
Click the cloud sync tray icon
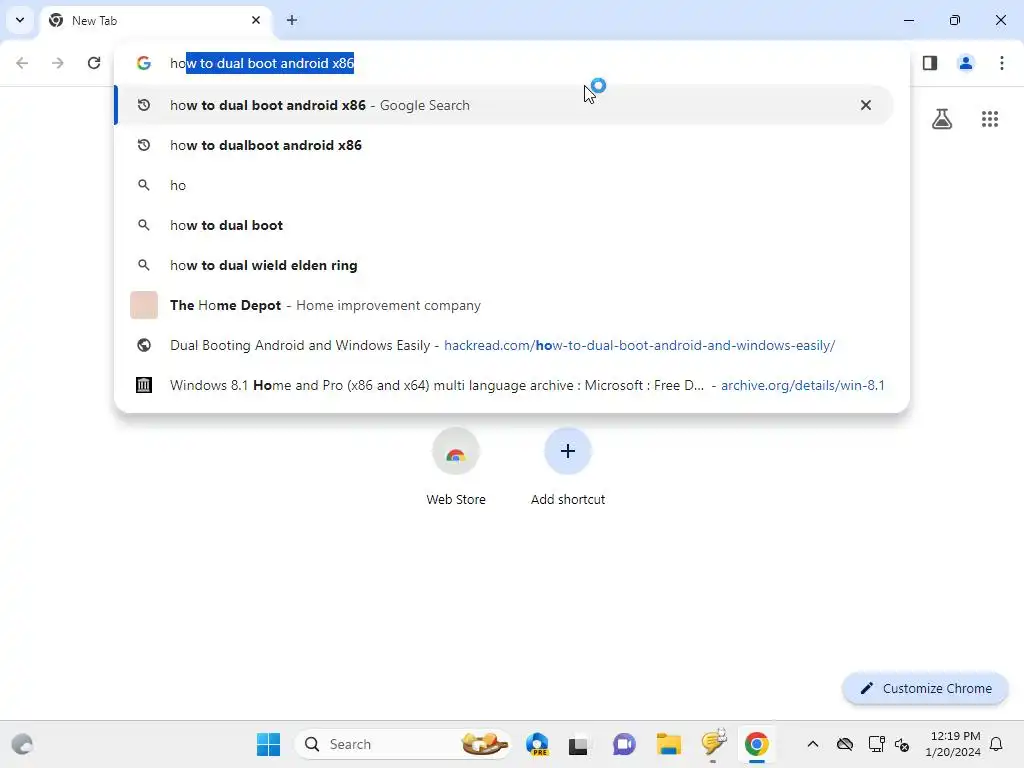point(845,744)
